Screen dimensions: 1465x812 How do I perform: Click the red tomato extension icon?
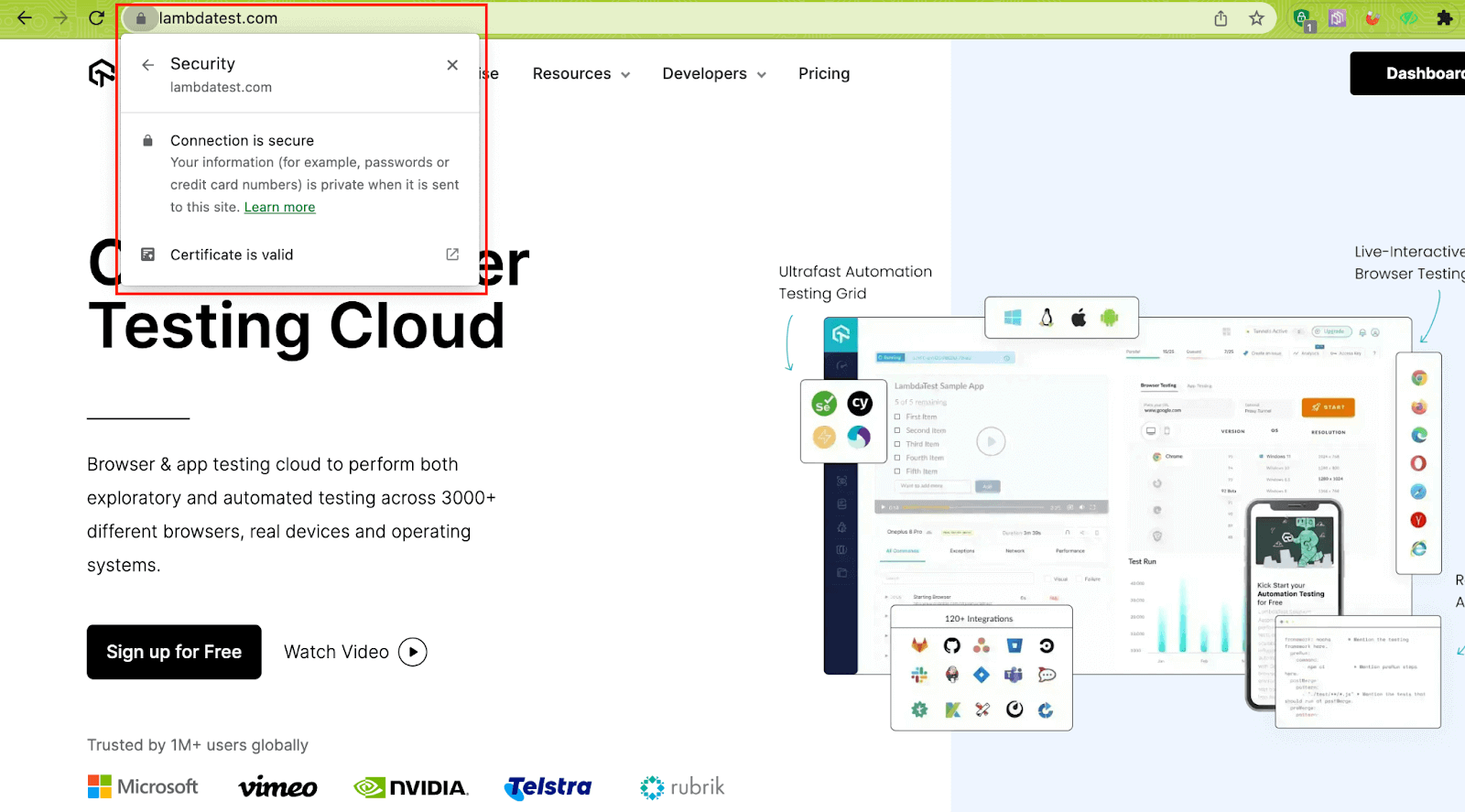(1373, 18)
